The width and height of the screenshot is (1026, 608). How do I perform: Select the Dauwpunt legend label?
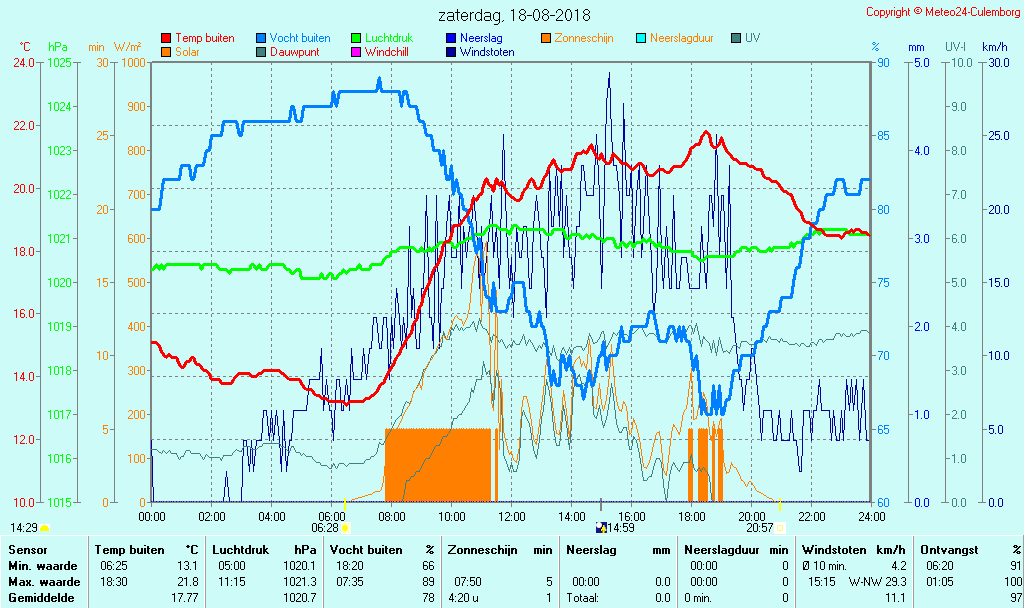pyautogui.click(x=295, y=52)
